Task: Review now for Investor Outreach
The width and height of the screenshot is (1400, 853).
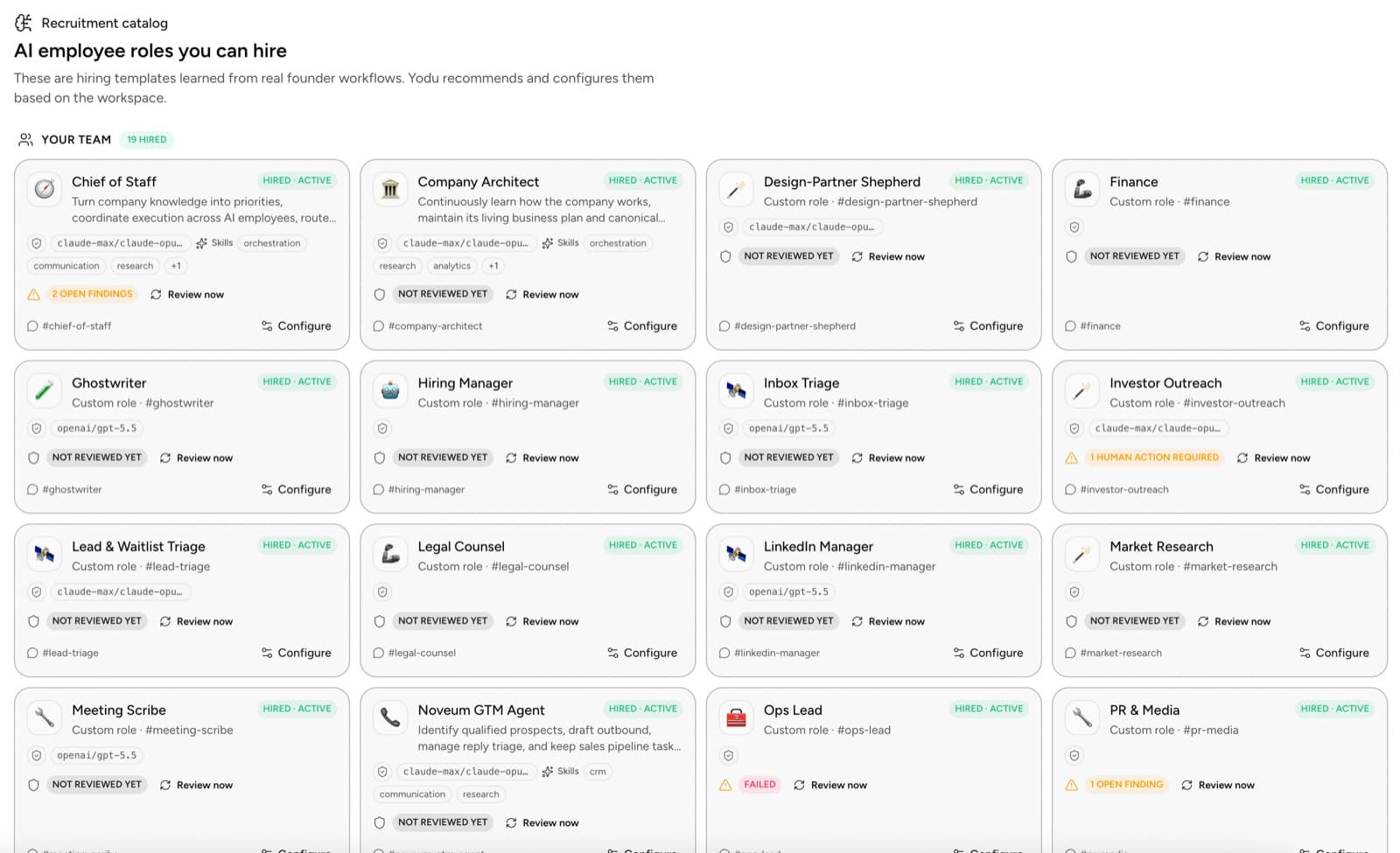Action: [x=1274, y=458]
